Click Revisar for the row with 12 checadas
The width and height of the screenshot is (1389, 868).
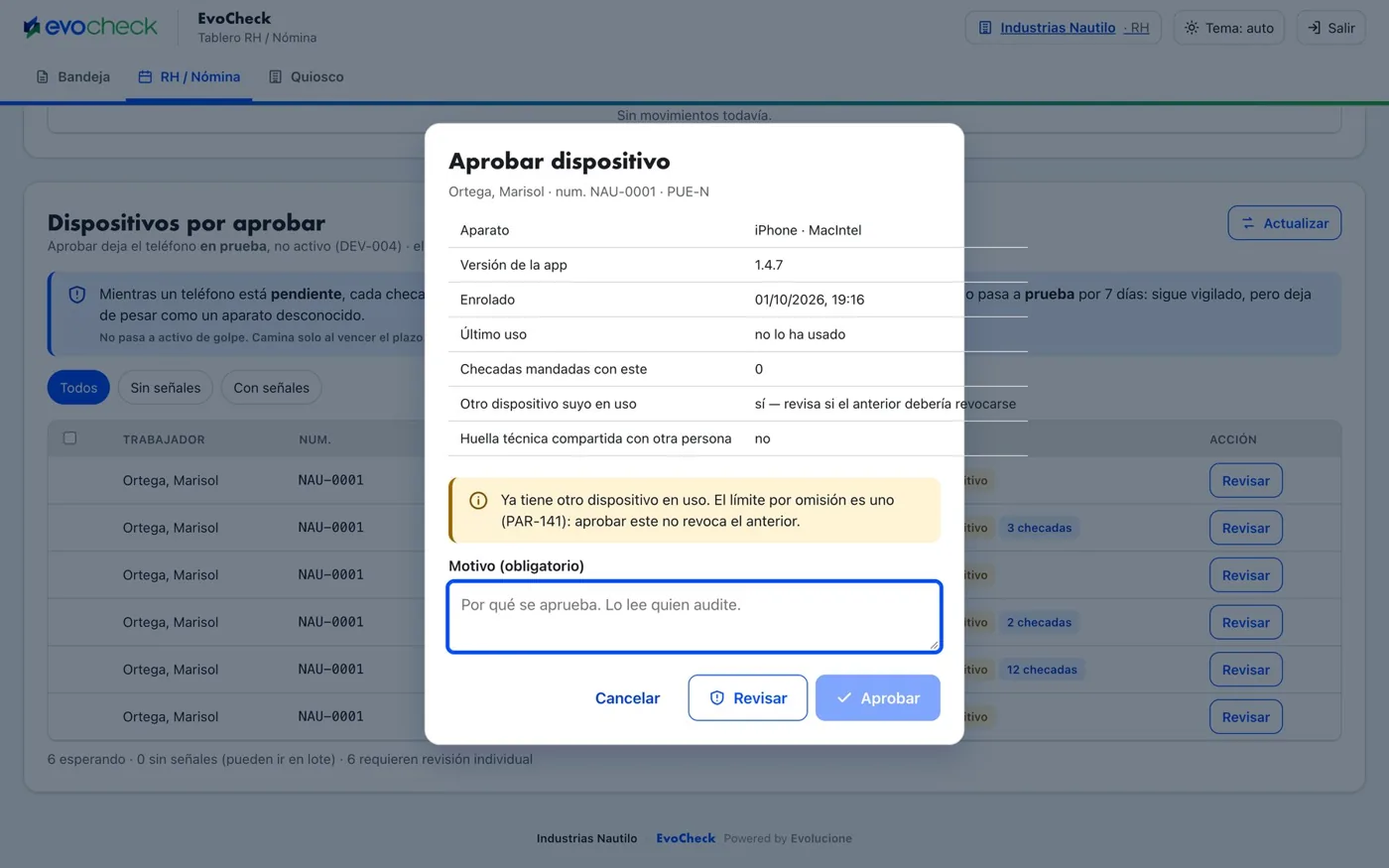pos(1246,670)
